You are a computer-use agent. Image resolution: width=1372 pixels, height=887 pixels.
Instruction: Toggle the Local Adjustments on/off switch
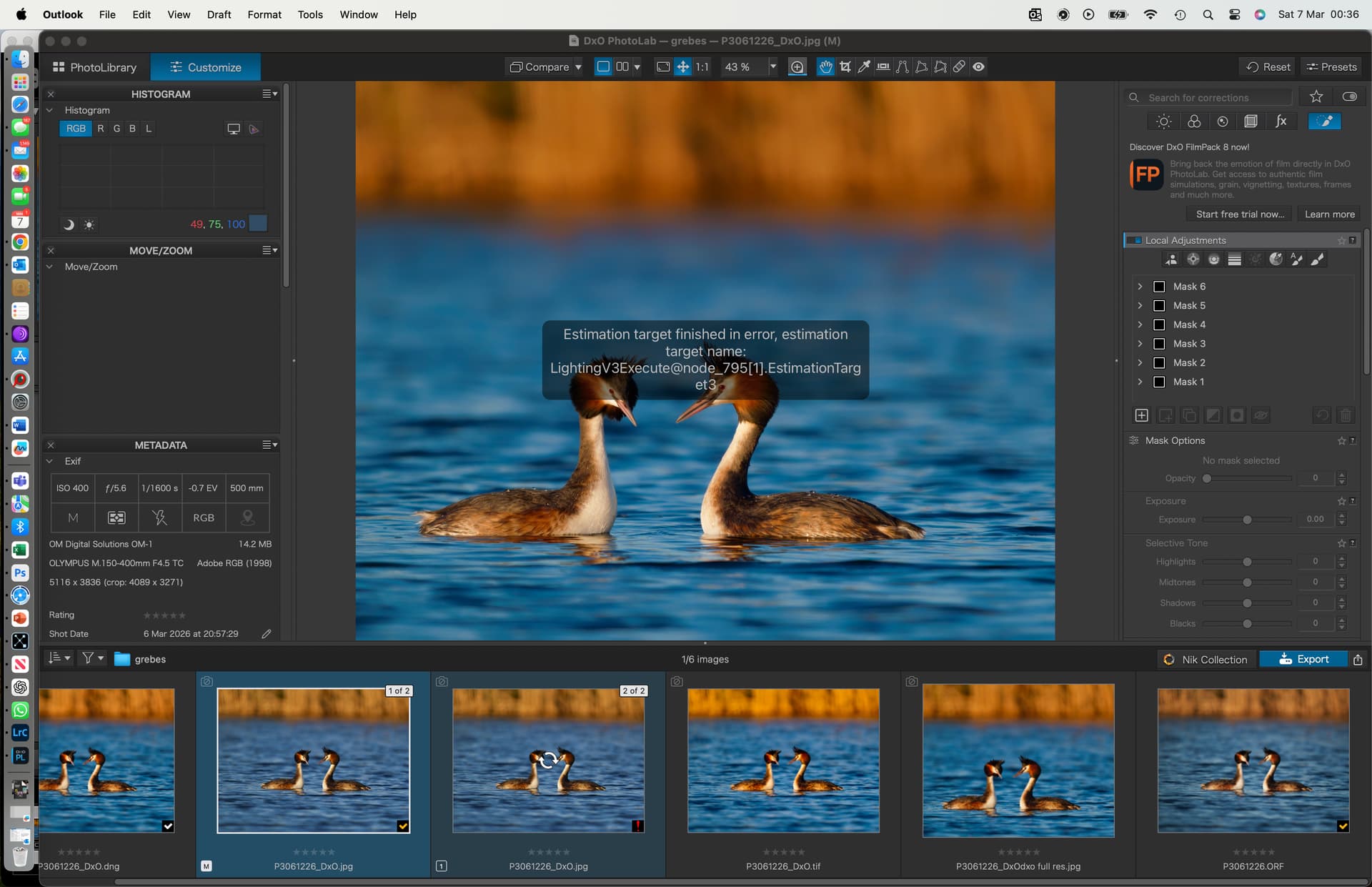click(x=1134, y=240)
